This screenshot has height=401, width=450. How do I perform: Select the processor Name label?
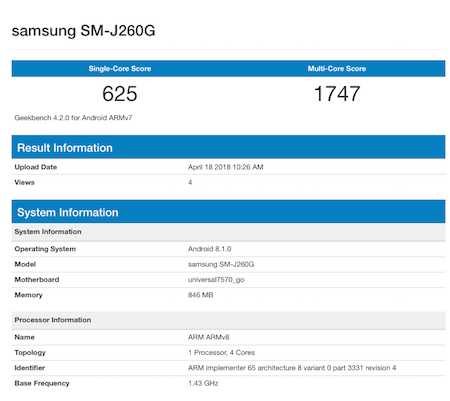(x=24, y=337)
